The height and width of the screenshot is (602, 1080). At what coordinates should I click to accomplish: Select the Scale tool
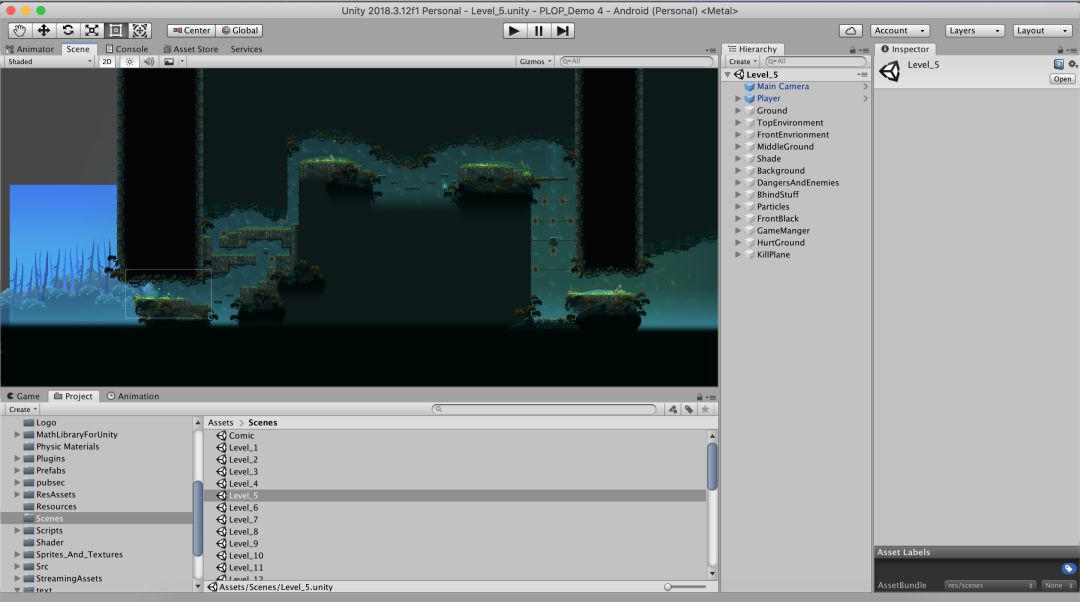tap(92, 31)
